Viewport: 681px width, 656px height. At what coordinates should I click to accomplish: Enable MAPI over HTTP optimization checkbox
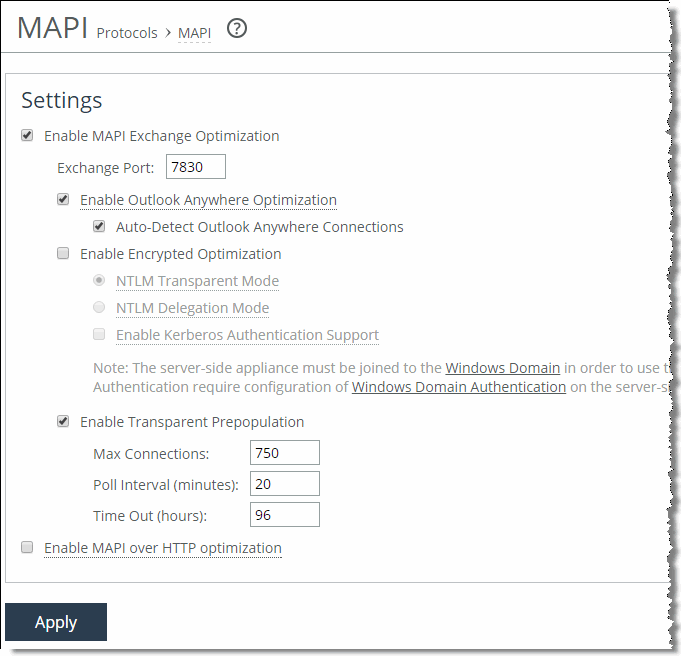(x=27, y=547)
